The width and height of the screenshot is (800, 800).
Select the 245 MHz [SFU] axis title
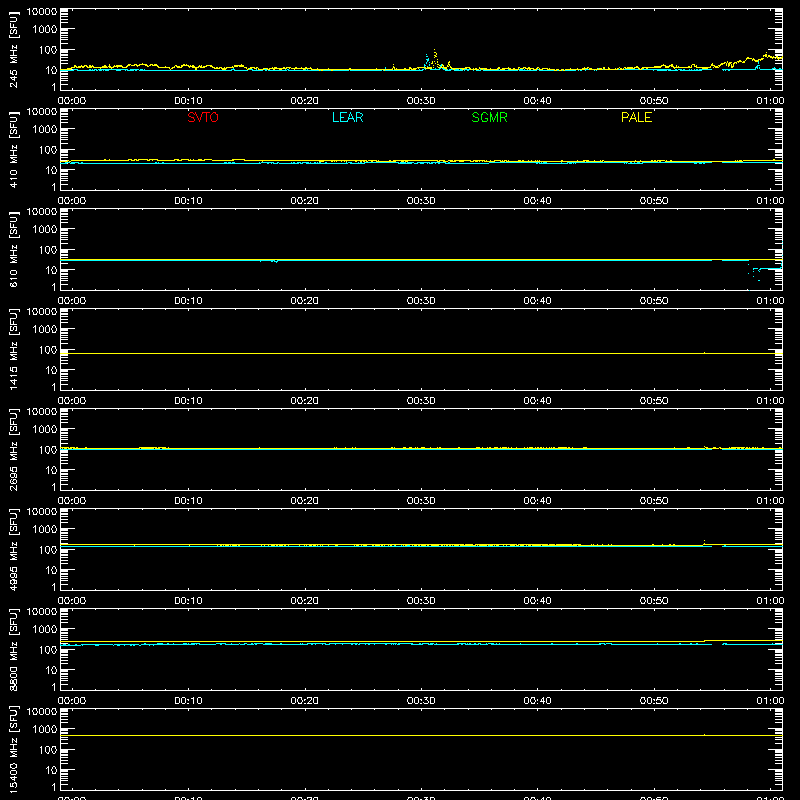coord(14,50)
